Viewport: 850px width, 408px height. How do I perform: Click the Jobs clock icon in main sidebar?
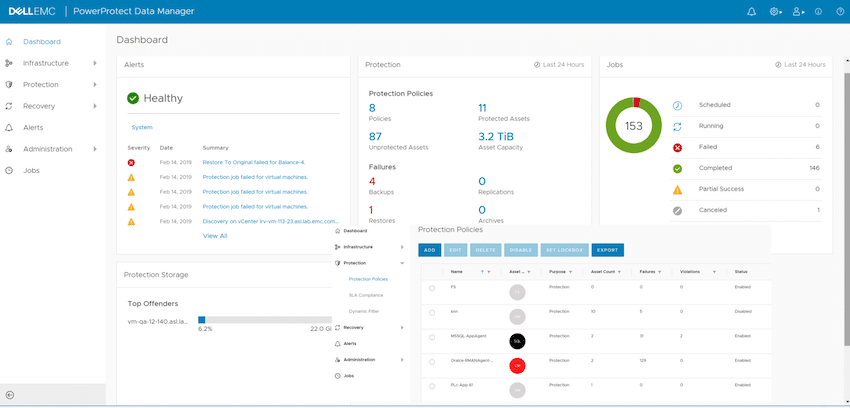click(x=9, y=170)
